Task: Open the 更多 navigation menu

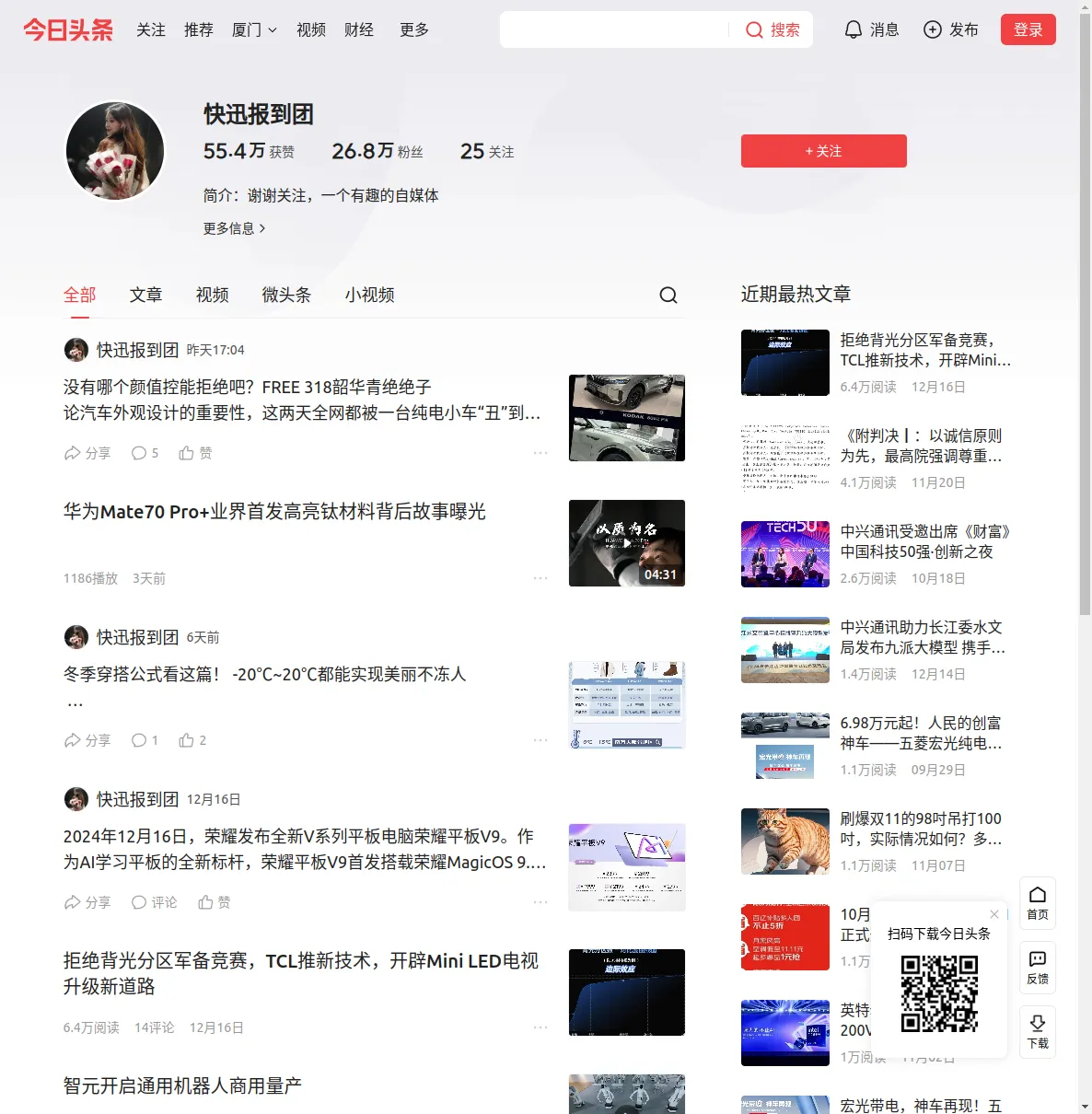Action: (x=414, y=30)
